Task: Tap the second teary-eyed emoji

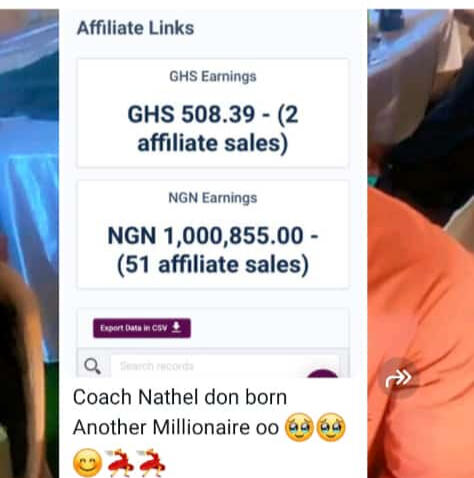Action: (x=331, y=427)
